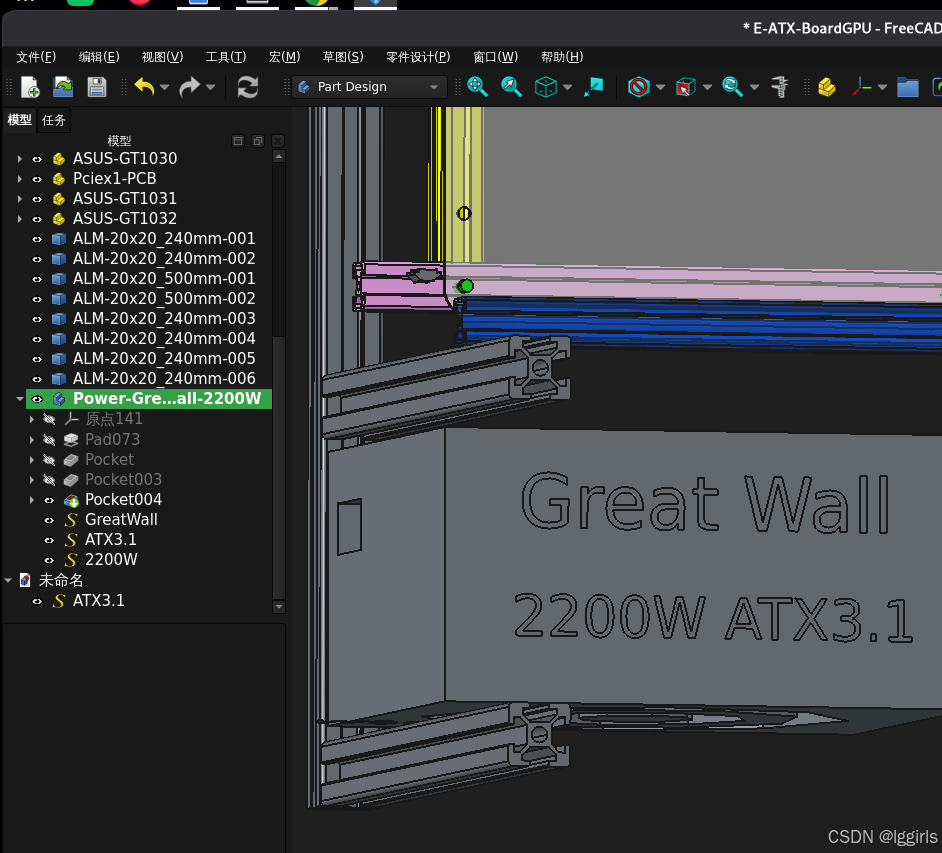
Task: Click the document icon beside 未命名
Action: (25, 580)
